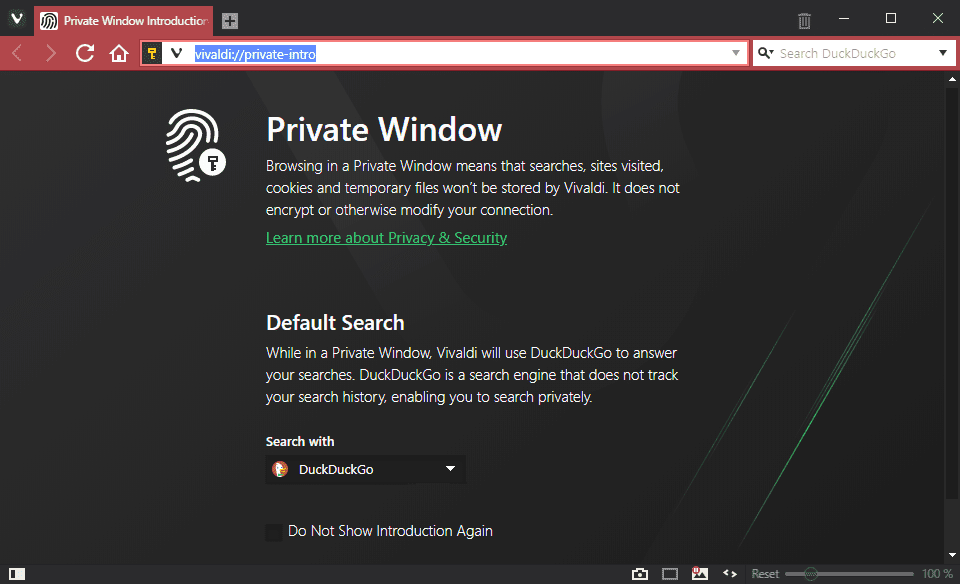This screenshot has width=960, height=584.
Task: Click the Vivaldi menu logo icon
Action: tap(17, 19)
